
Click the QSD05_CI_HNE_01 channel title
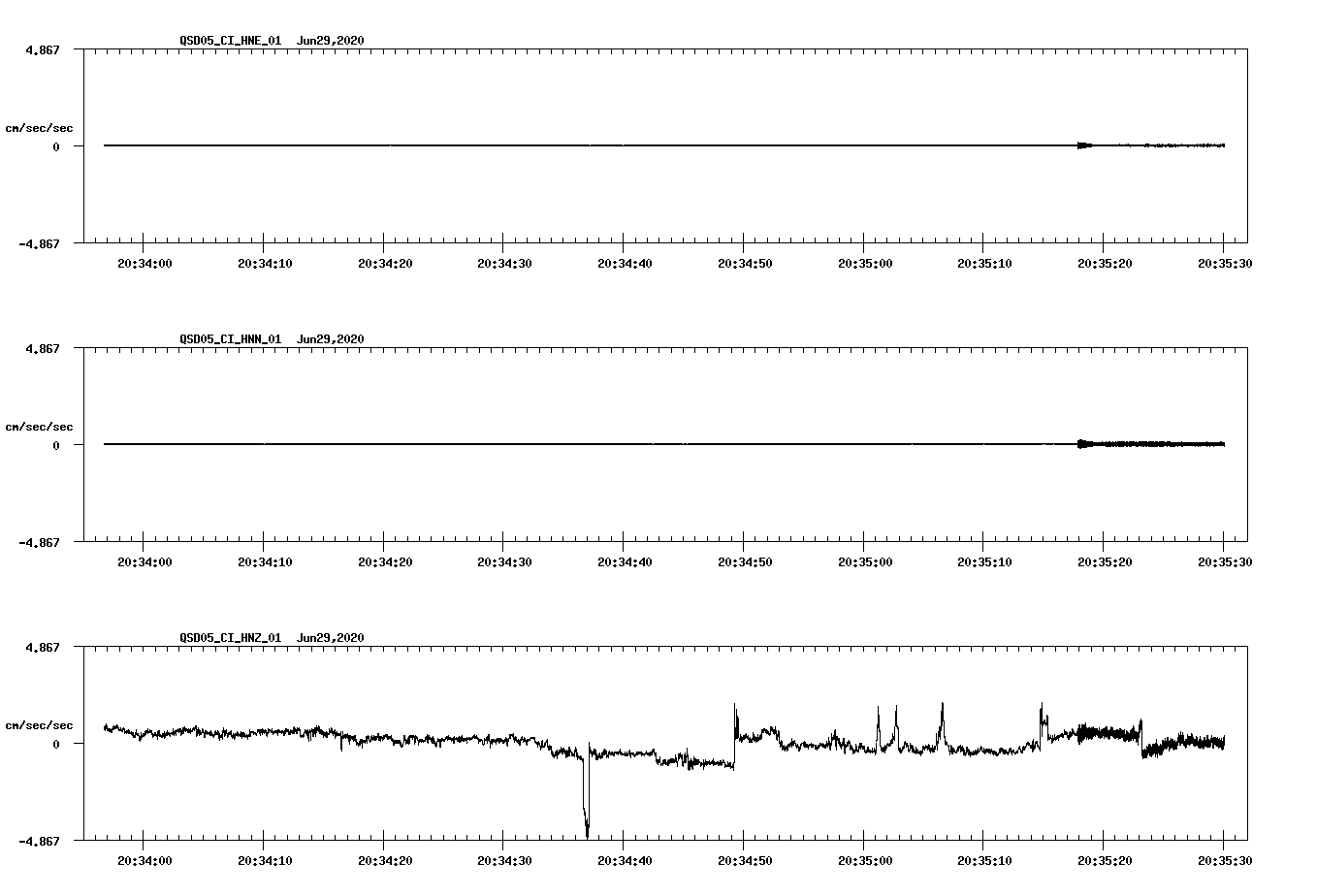pos(231,41)
